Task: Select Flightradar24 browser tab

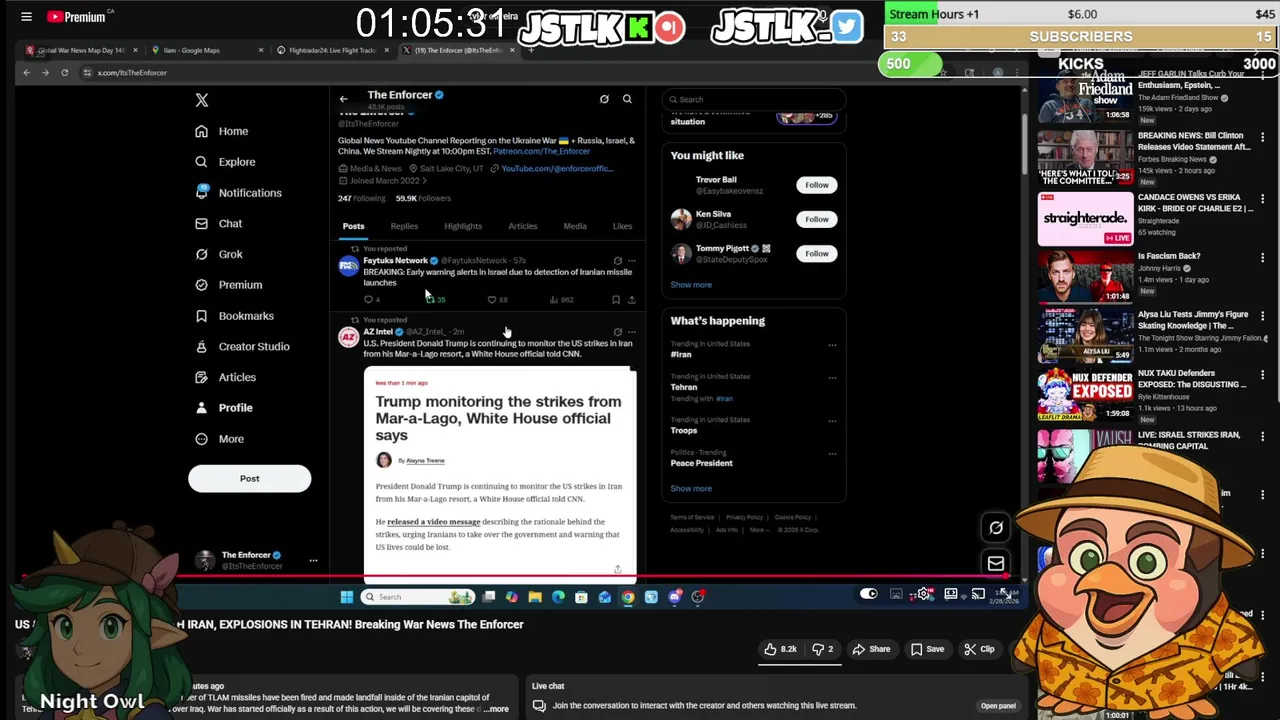Action: tap(333, 50)
